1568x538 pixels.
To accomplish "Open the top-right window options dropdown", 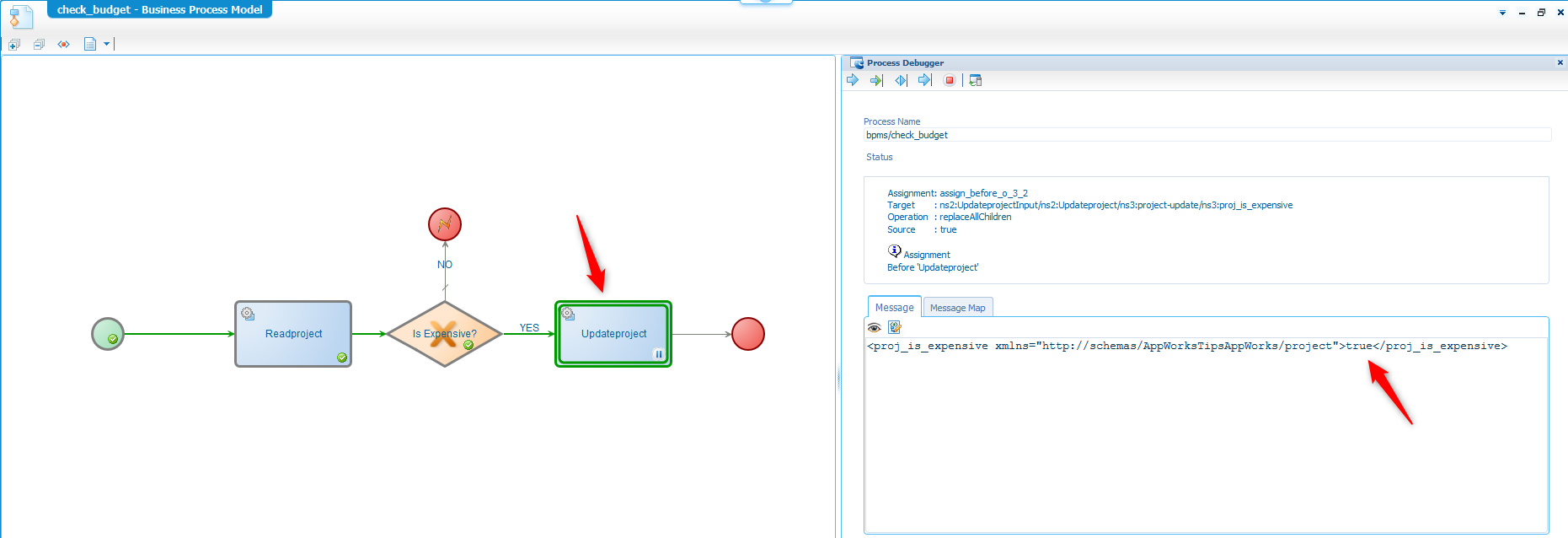I will [x=1502, y=13].
